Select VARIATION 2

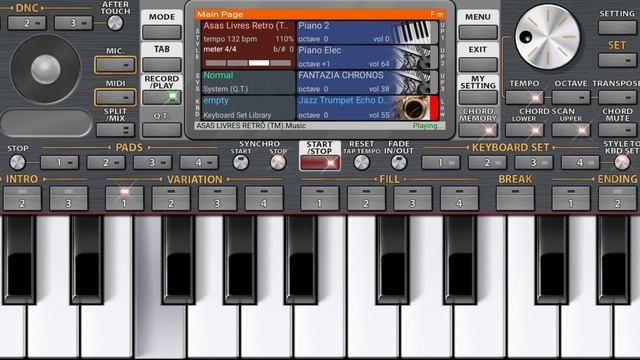coord(171,198)
